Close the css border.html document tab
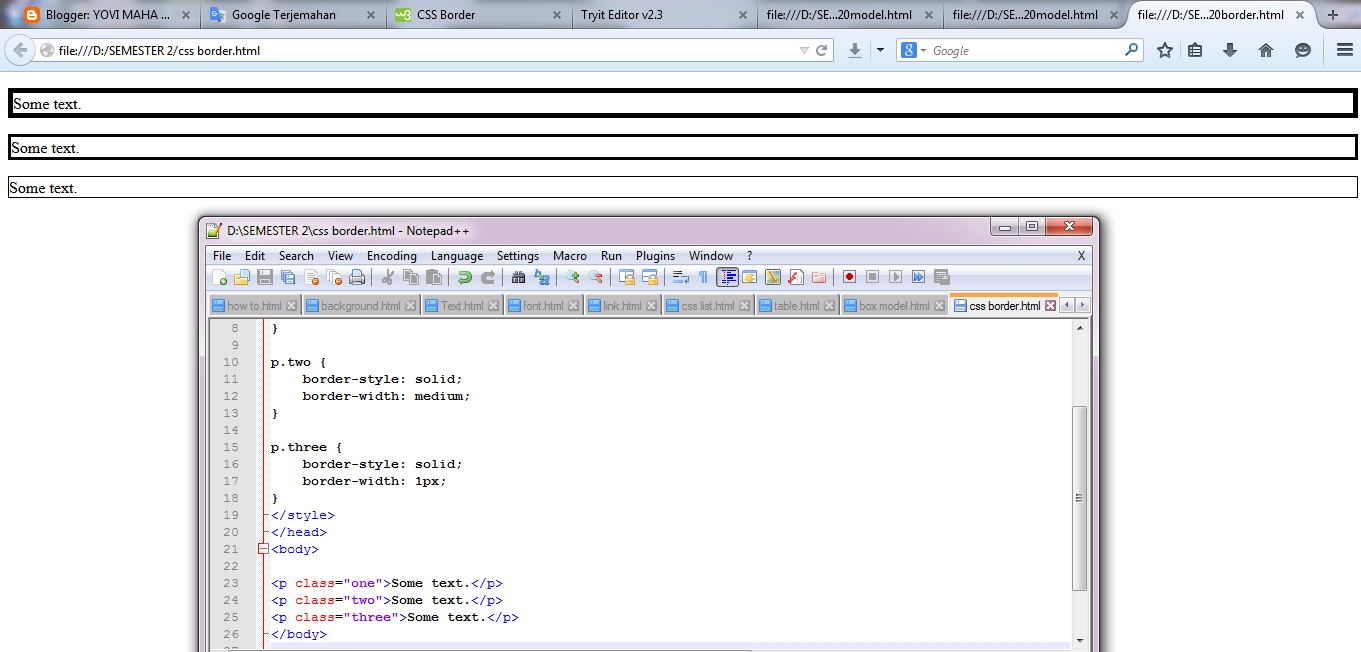This screenshot has width=1361, height=652. click(1050, 306)
